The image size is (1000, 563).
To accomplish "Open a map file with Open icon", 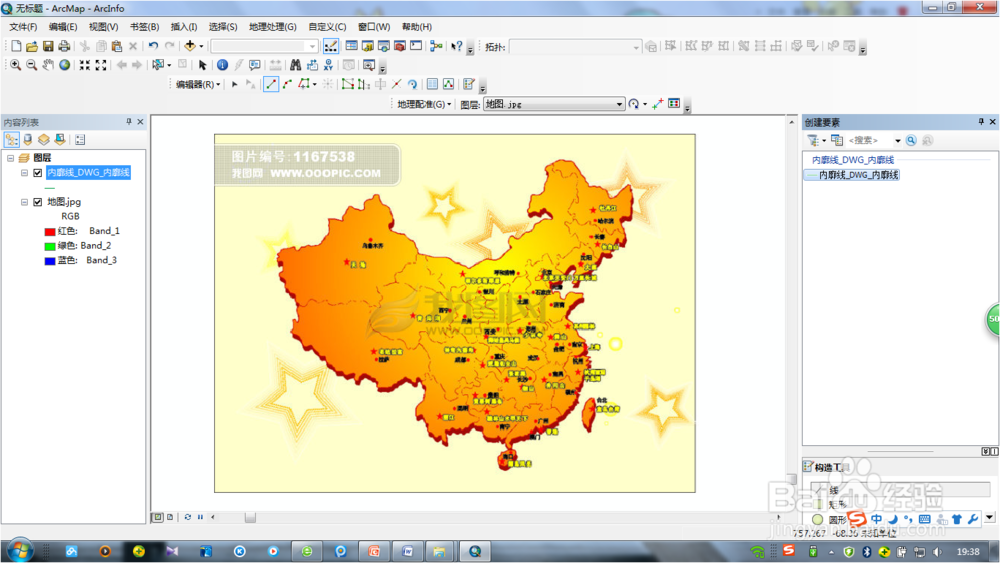I will point(31,46).
